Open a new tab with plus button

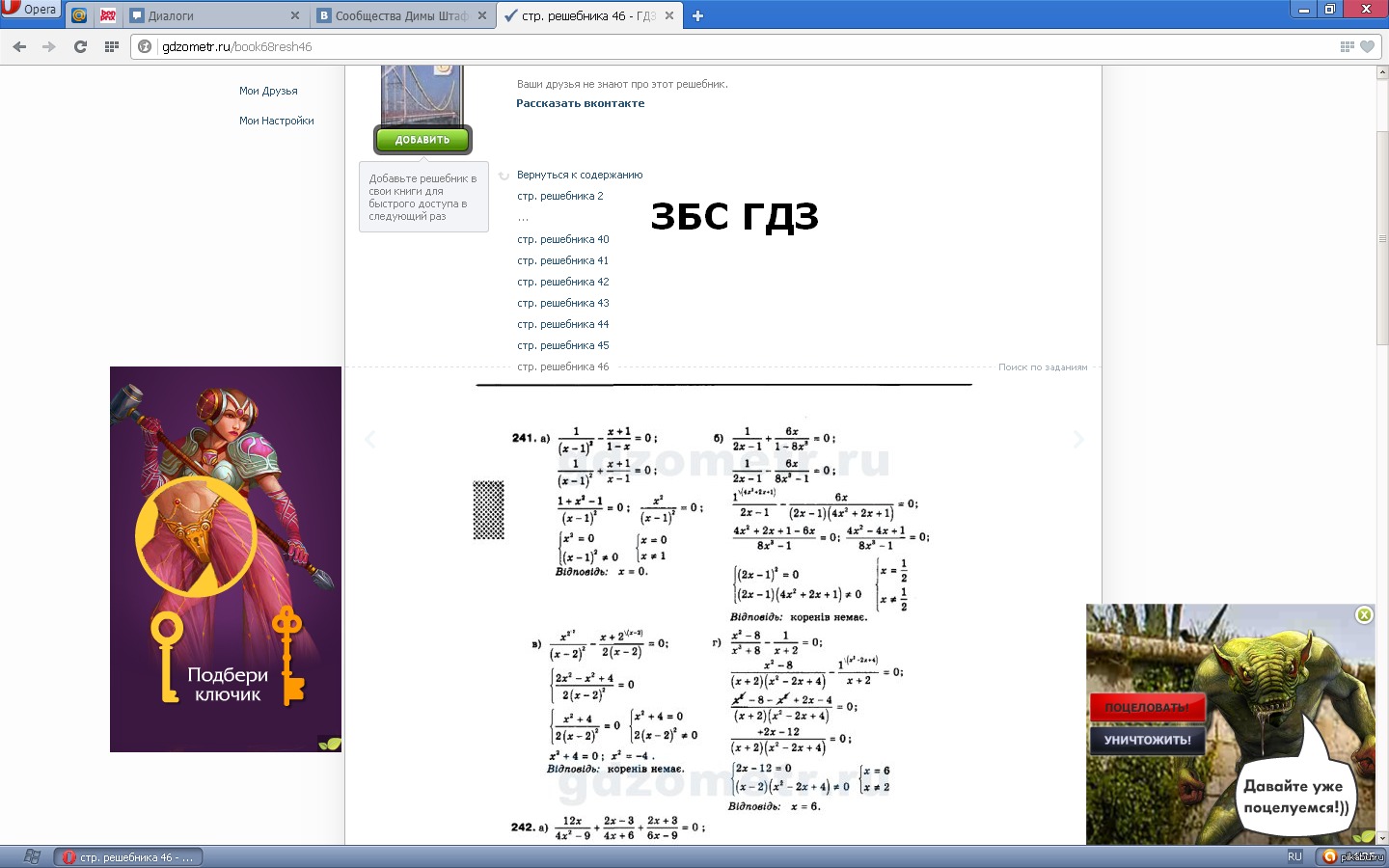point(697,15)
